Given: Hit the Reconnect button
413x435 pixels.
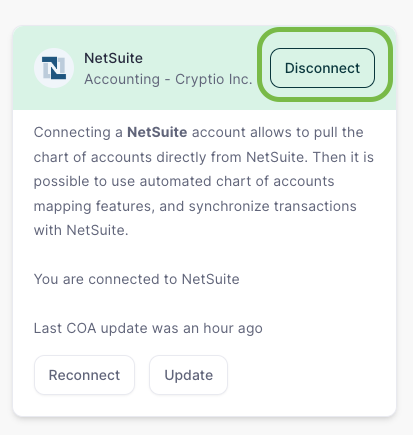Looking at the screenshot, I should [84, 375].
